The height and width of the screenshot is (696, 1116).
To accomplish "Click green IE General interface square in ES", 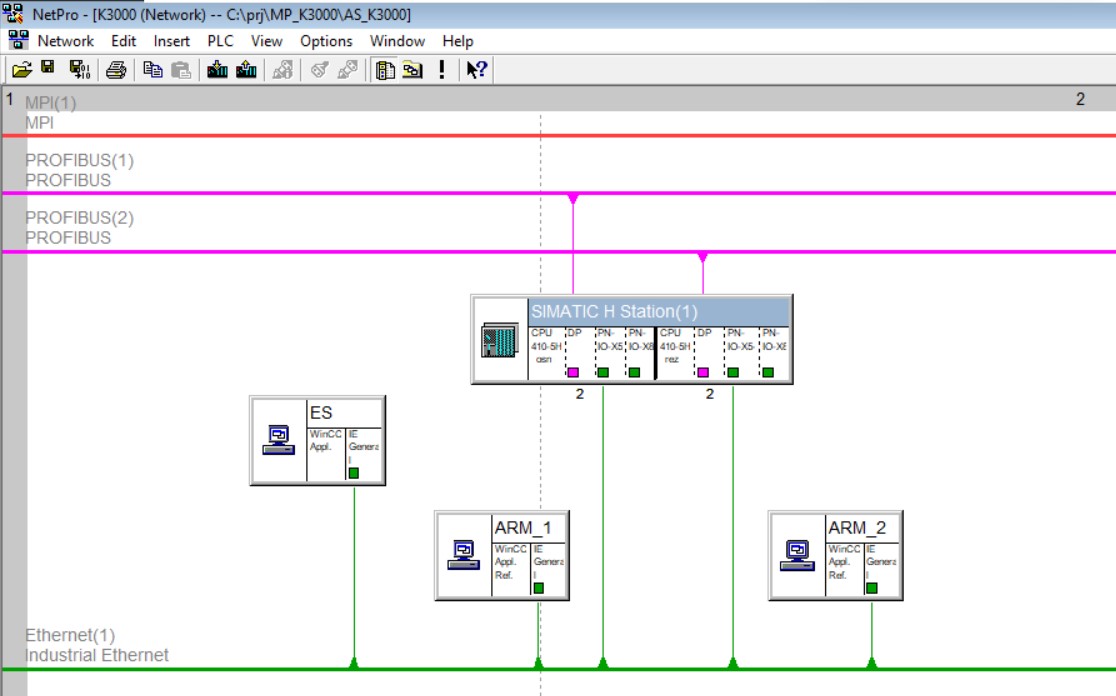I will (x=354, y=473).
